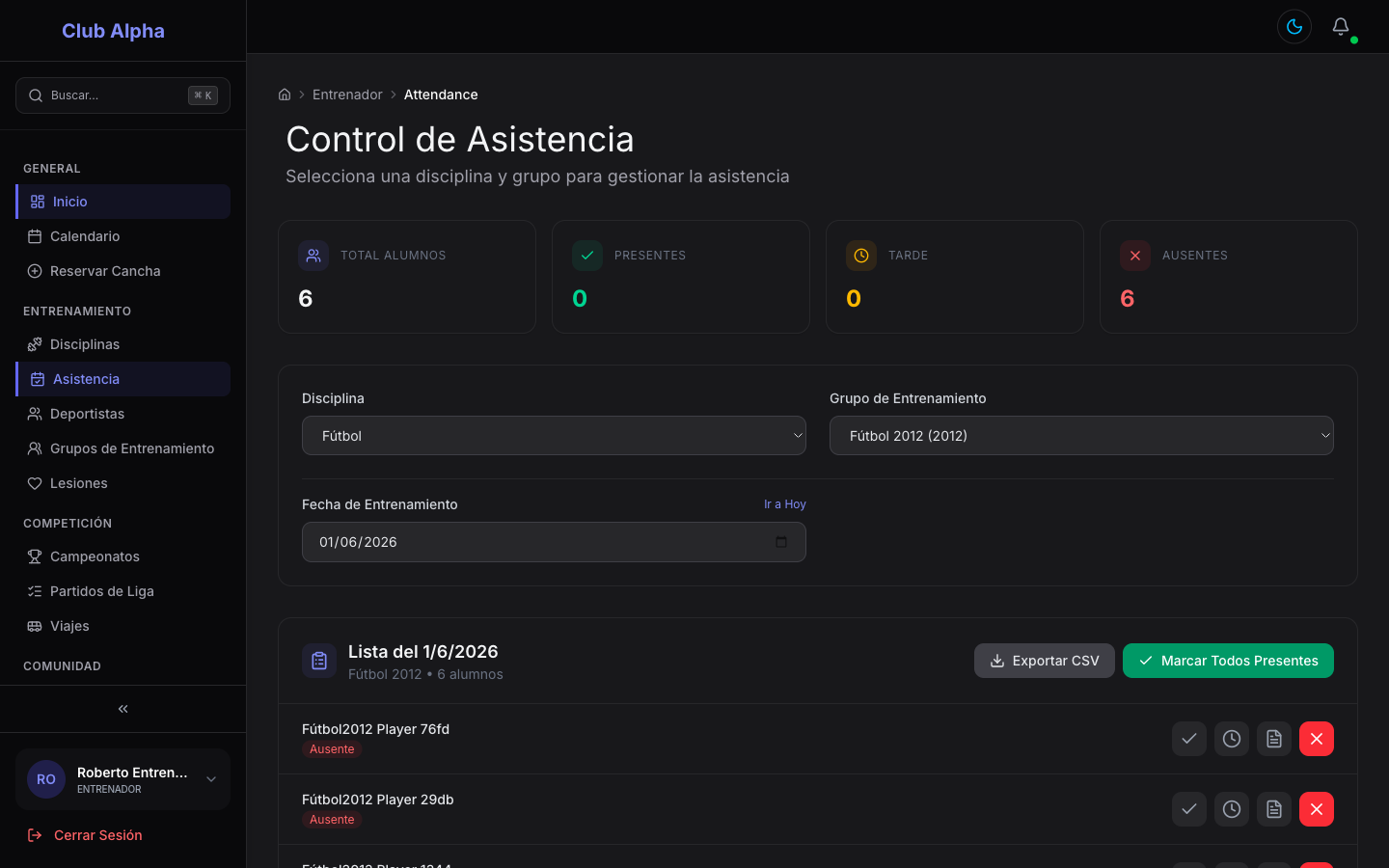This screenshot has width=1389, height=868.
Task: Open justification note for Player 76fd
Action: (1274, 739)
